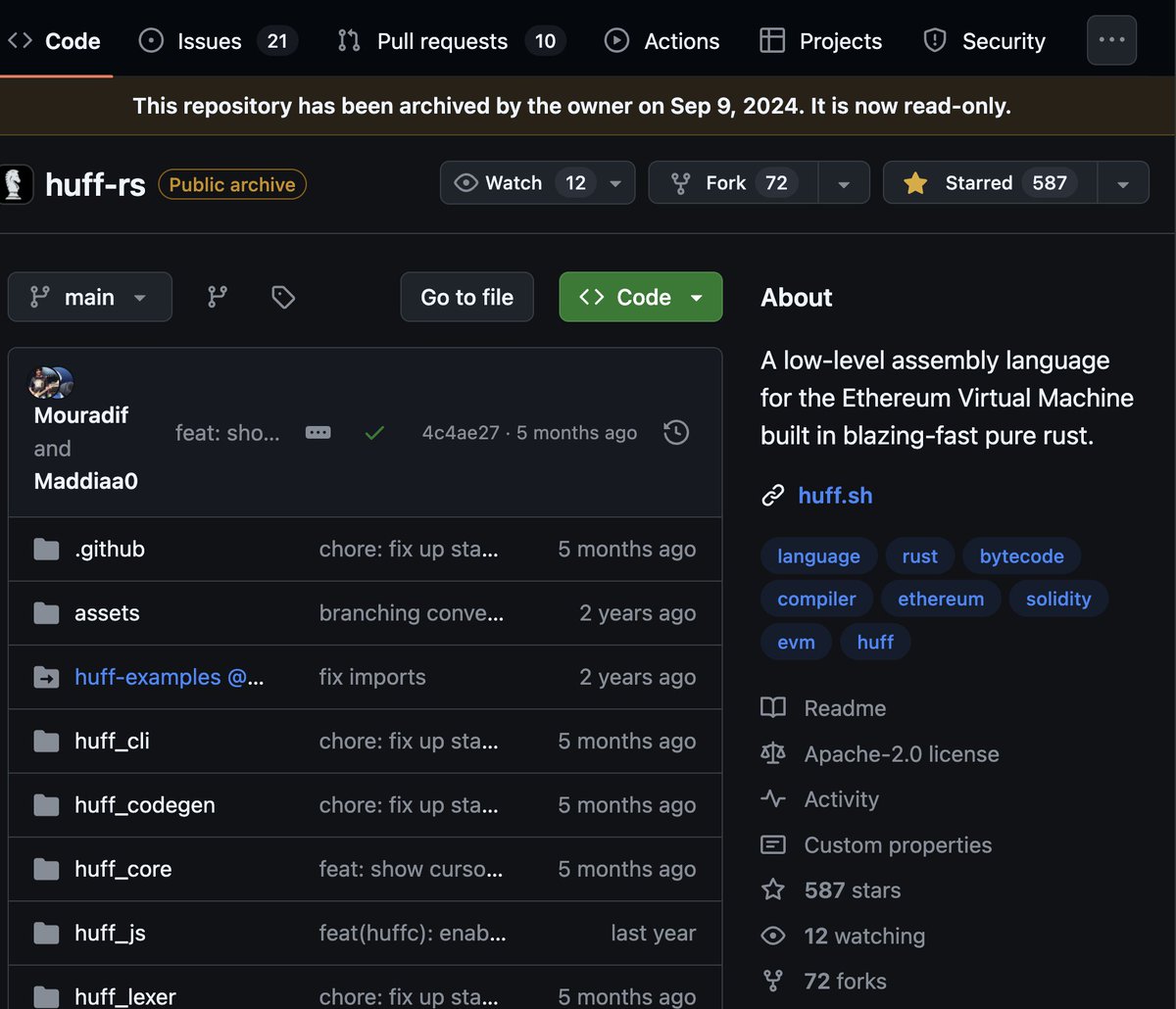Open the Issues tab
Screen dimensions: 1176x1009
(218, 41)
